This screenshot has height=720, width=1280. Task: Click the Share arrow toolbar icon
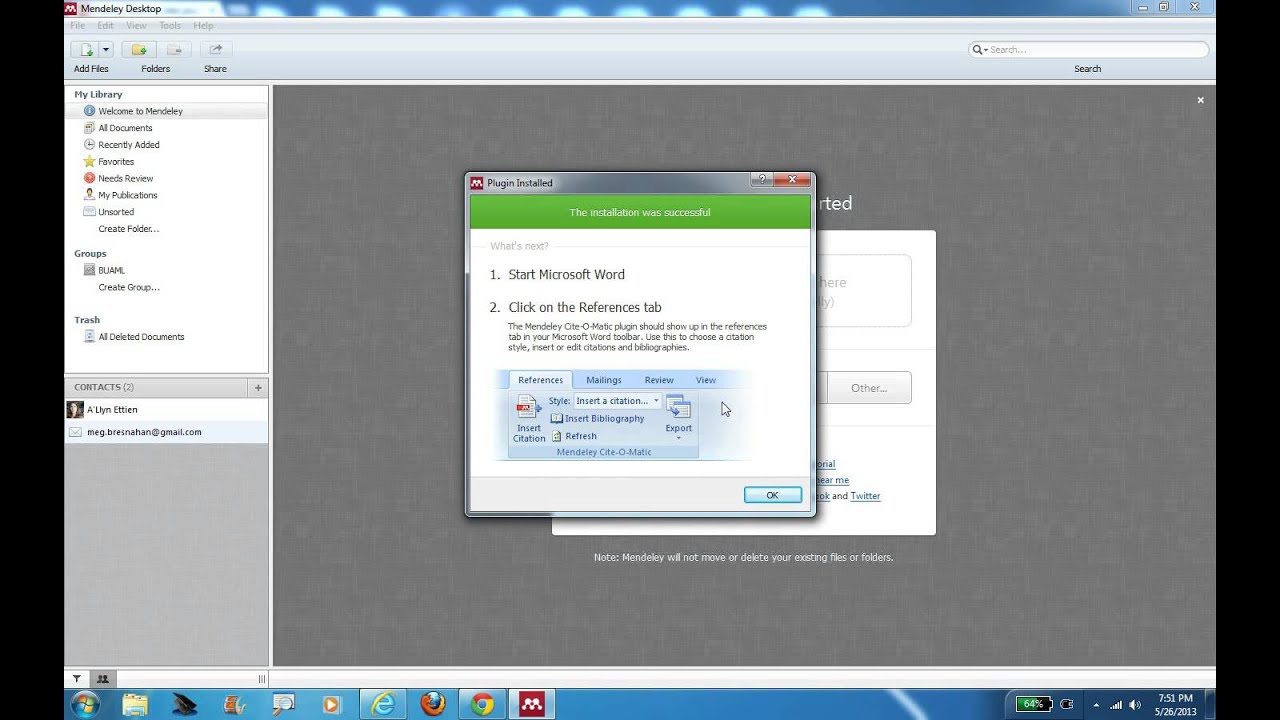click(x=215, y=49)
